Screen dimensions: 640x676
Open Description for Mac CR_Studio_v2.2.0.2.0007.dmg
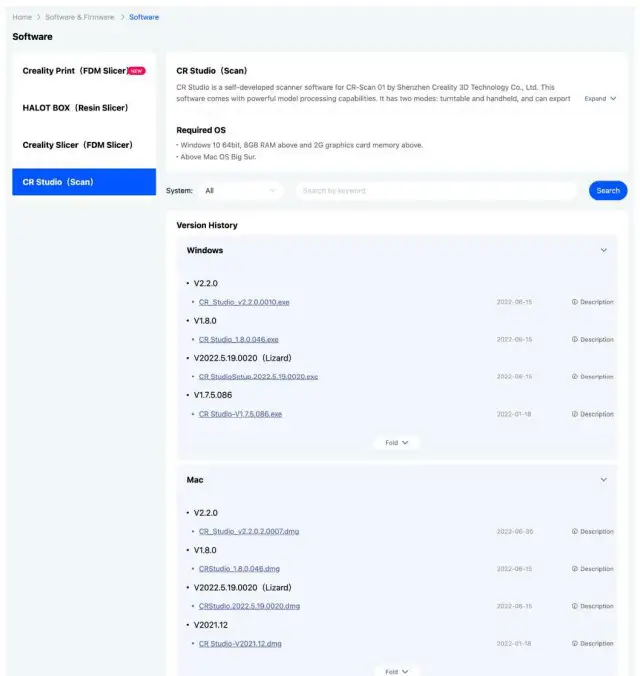[x=592, y=532]
